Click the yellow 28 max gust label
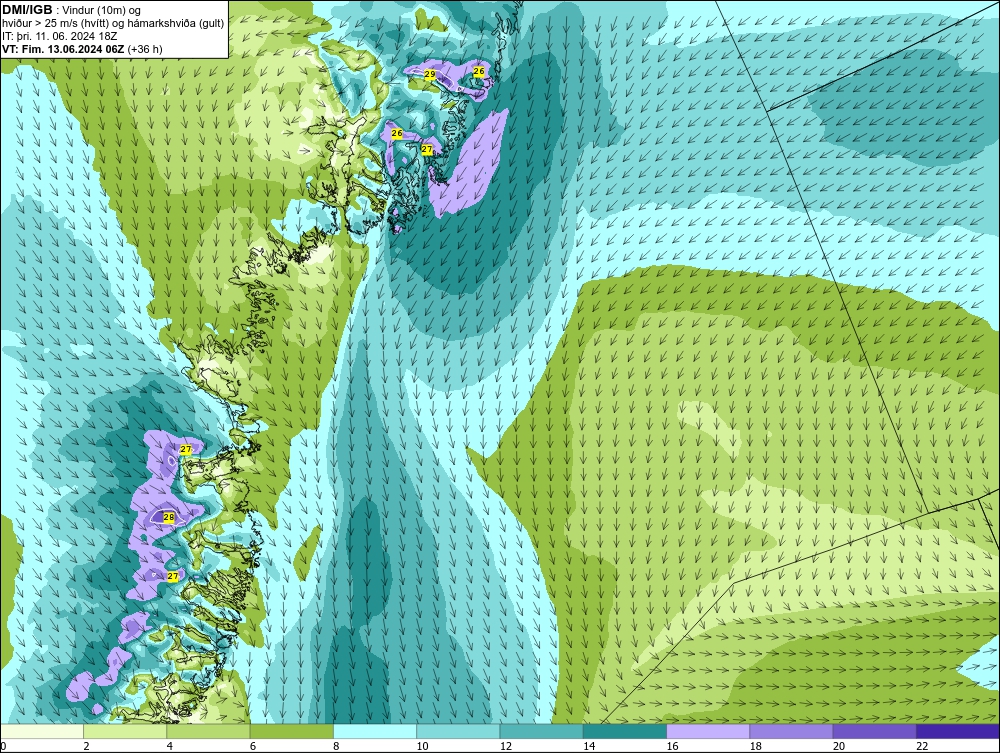Image resolution: width=1000 pixels, height=753 pixels. click(169, 518)
